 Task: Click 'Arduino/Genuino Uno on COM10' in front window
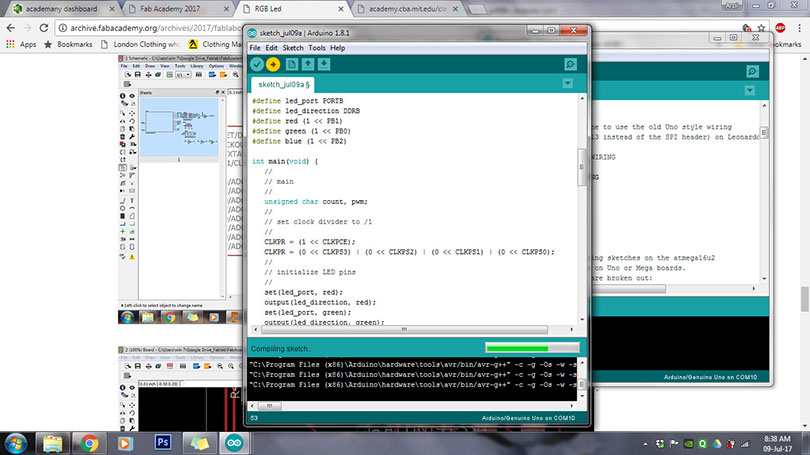point(528,418)
